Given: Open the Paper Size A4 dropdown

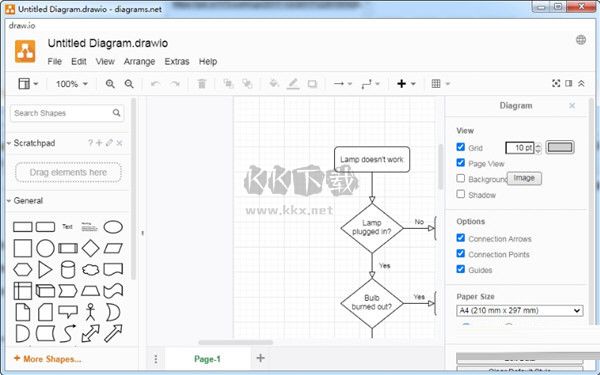Looking at the screenshot, I should pyautogui.click(x=520, y=310).
